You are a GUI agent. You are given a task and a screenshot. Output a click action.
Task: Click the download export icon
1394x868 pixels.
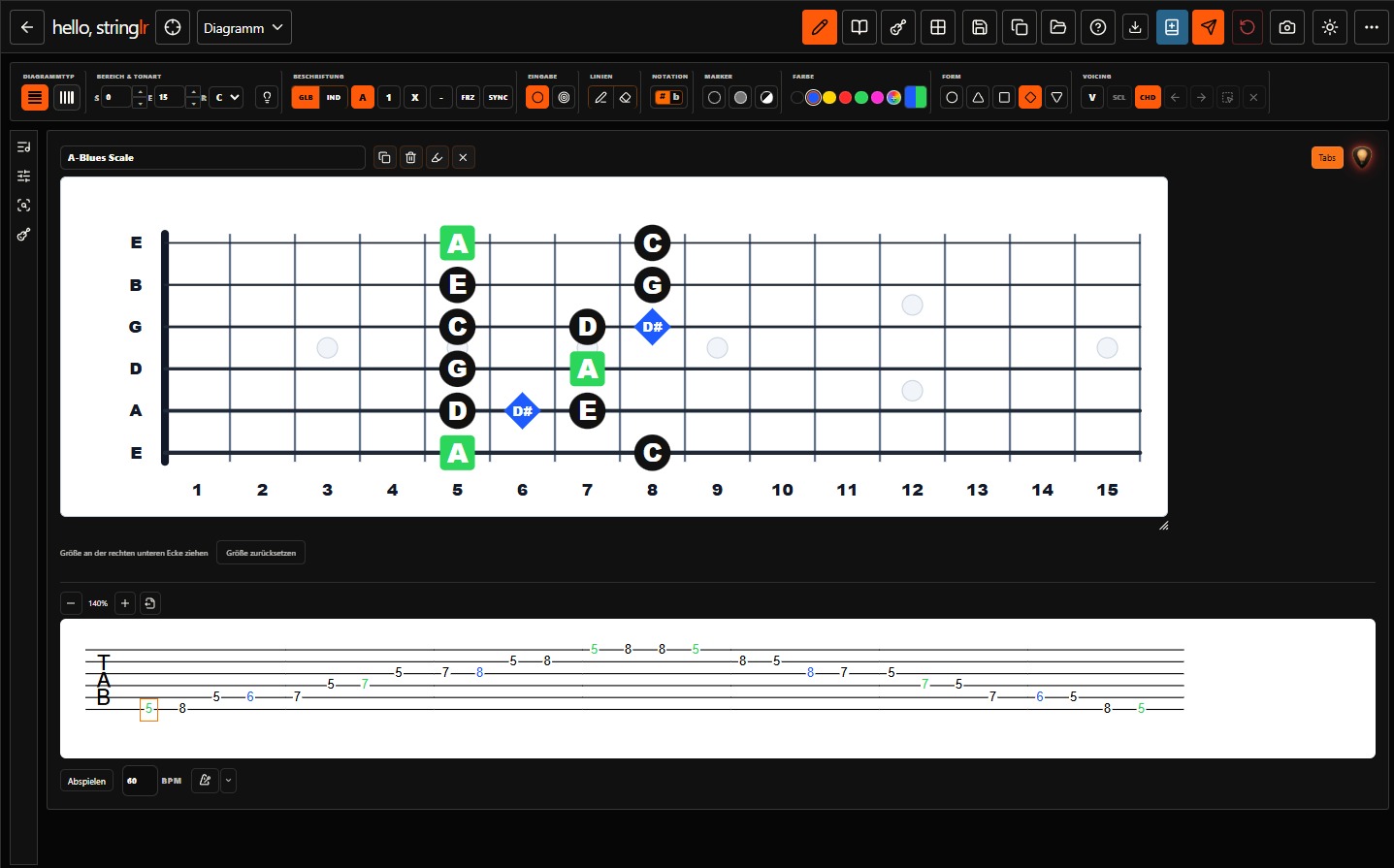pyautogui.click(x=1135, y=27)
